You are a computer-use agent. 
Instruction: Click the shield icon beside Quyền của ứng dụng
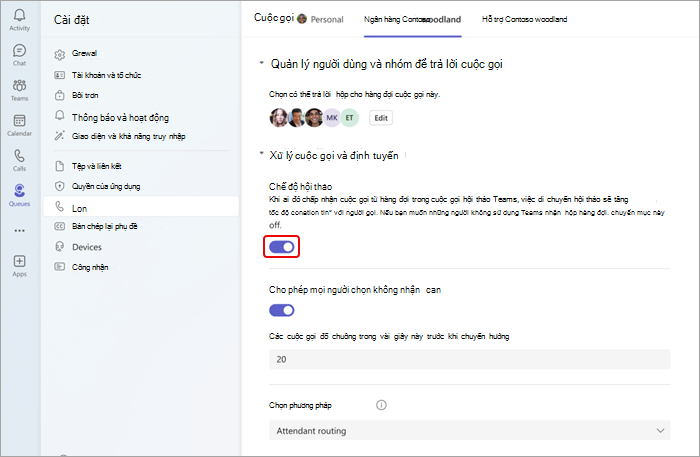(59, 186)
